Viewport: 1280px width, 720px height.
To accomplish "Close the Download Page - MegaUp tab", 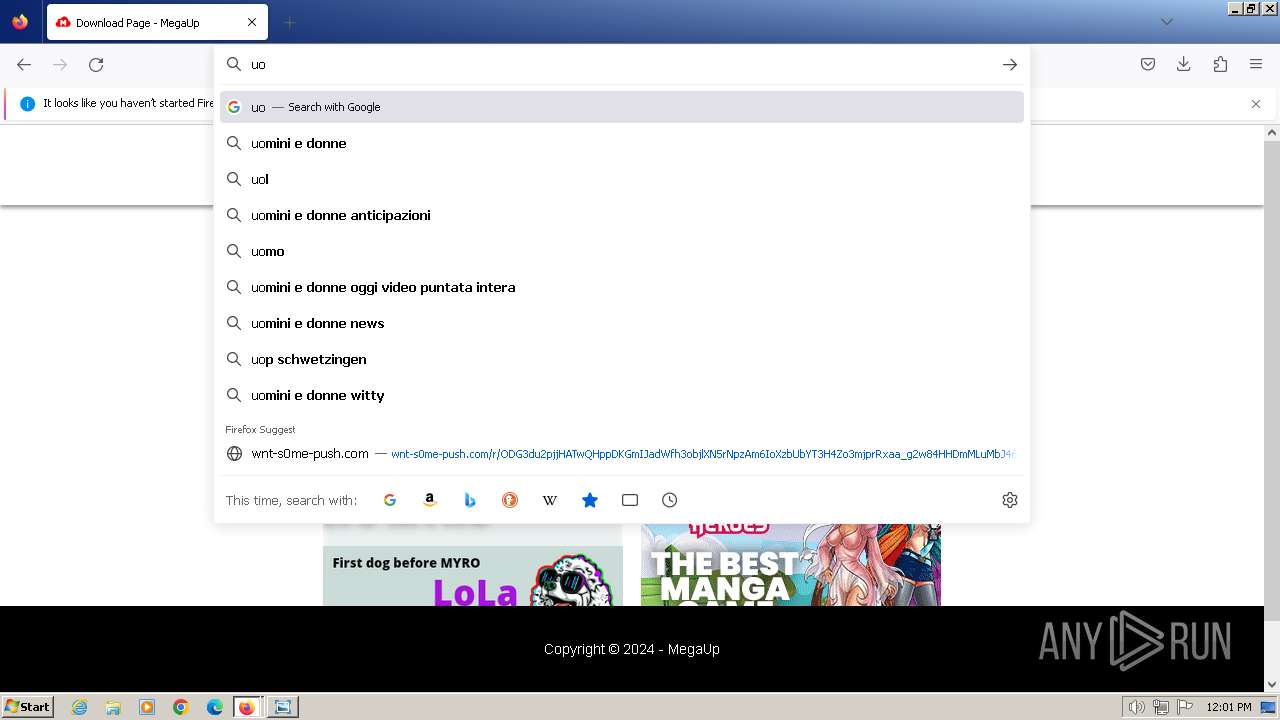I will [252, 22].
